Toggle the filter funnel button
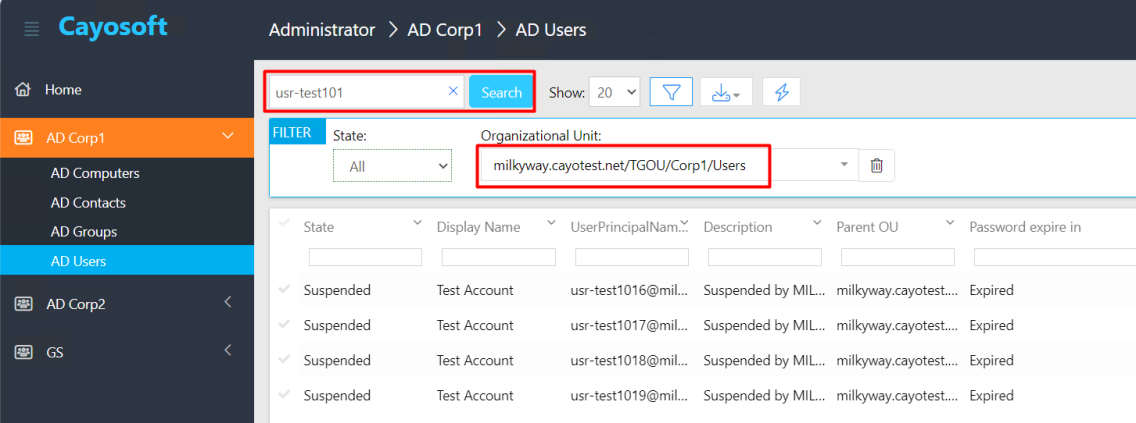 [x=672, y=92]
